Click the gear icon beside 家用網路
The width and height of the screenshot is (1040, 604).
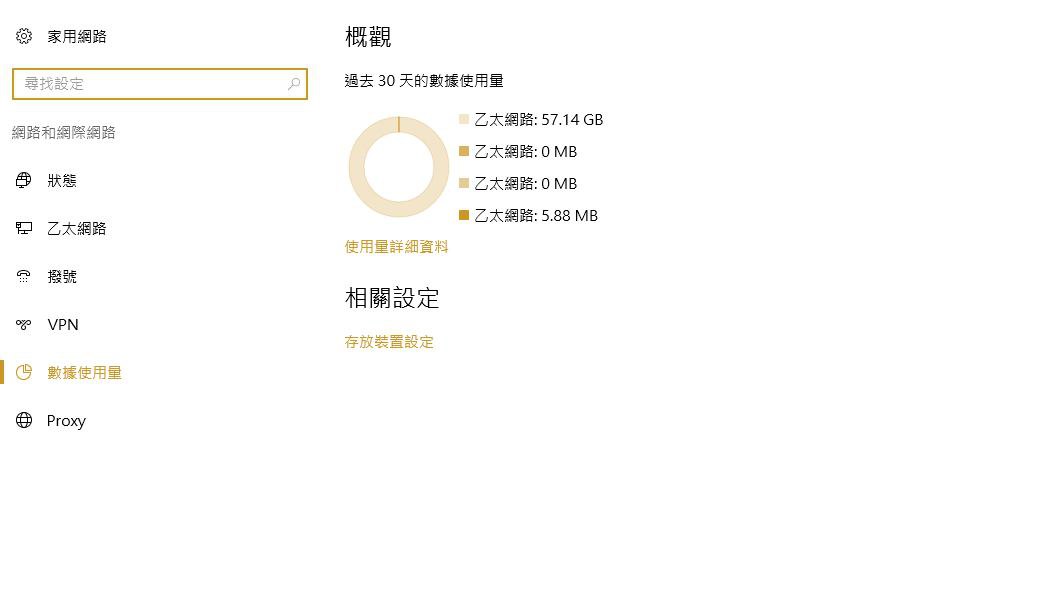click(24, 37)
